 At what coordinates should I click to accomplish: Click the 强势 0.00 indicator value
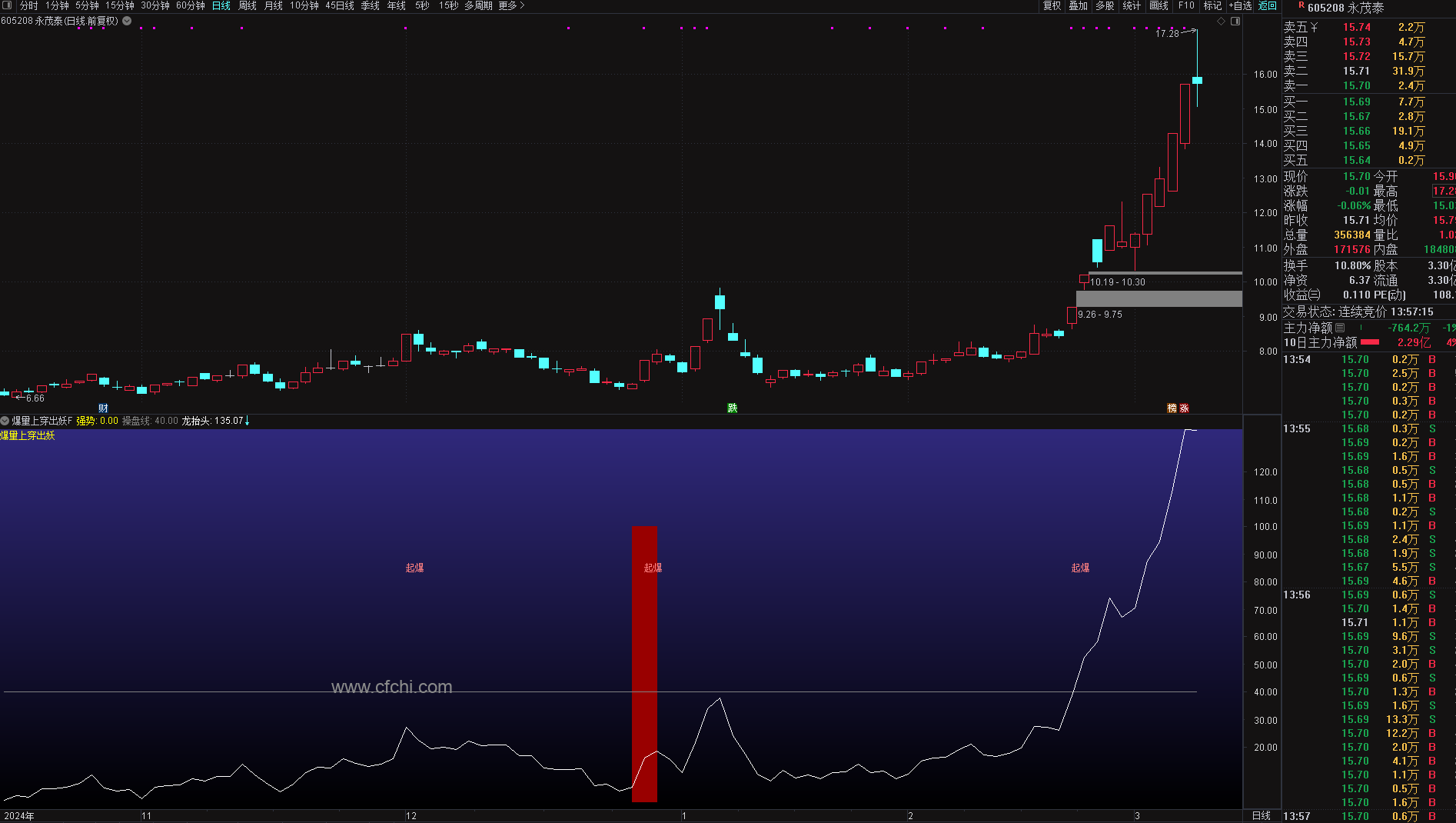pos(97,421)
